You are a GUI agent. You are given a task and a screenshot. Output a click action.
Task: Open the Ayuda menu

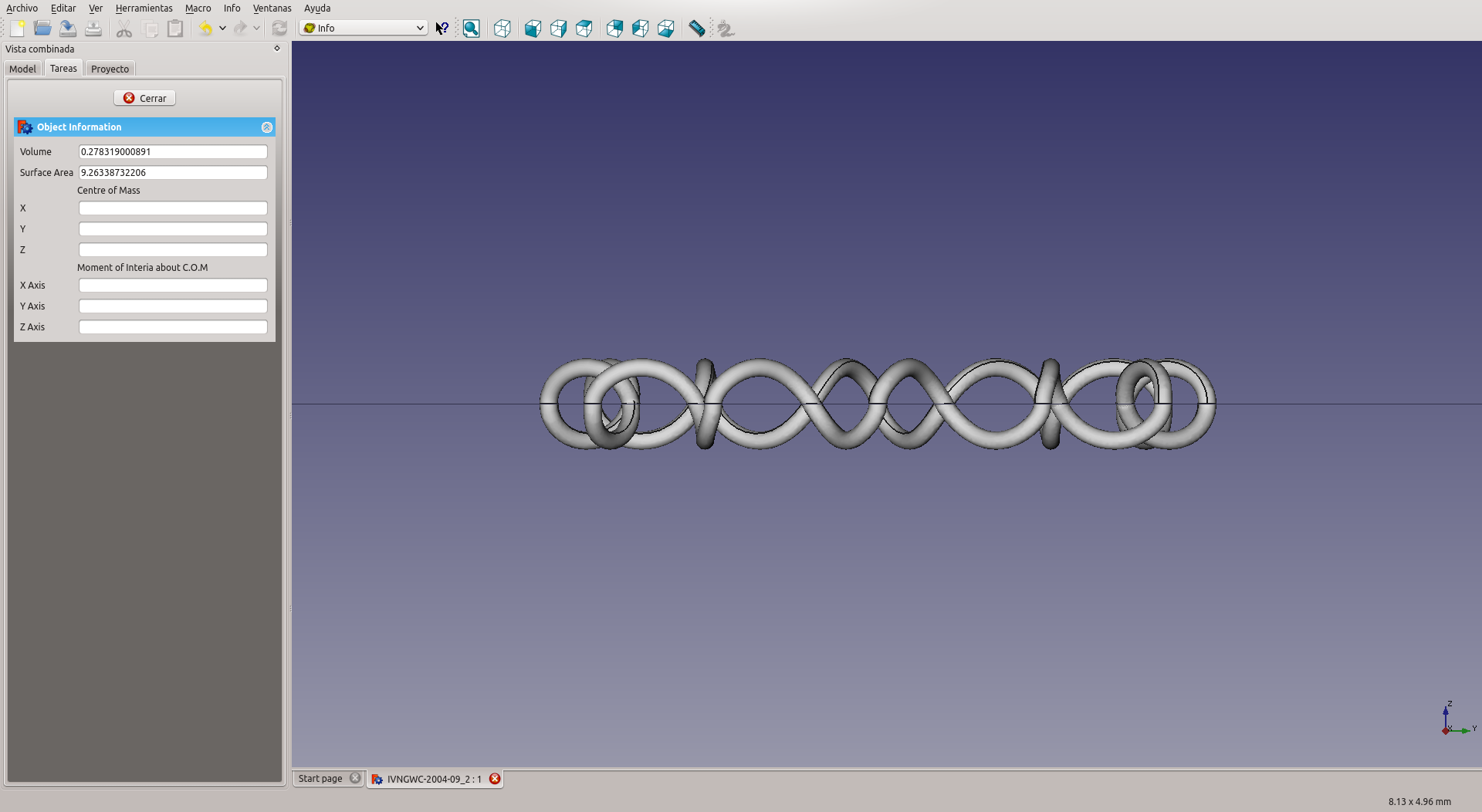[317, 8]
